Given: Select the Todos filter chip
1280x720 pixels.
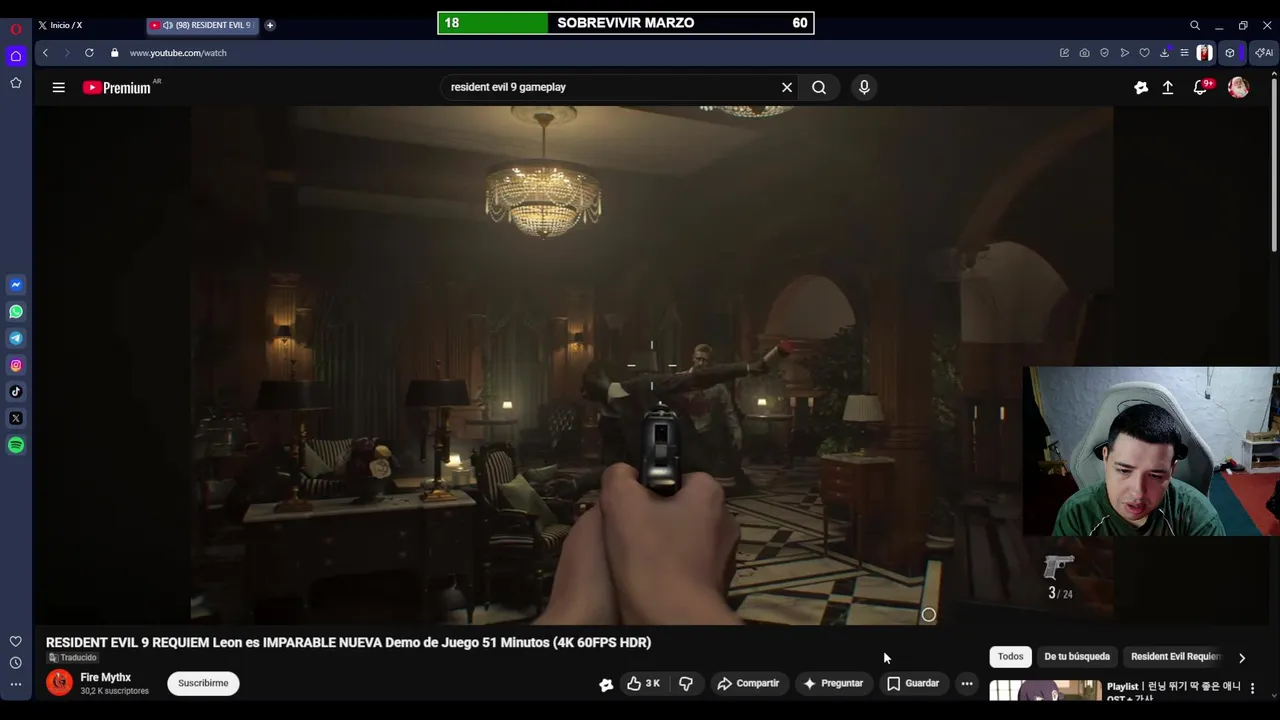Looking at the screenshot, I should (x=1010, y=657).
